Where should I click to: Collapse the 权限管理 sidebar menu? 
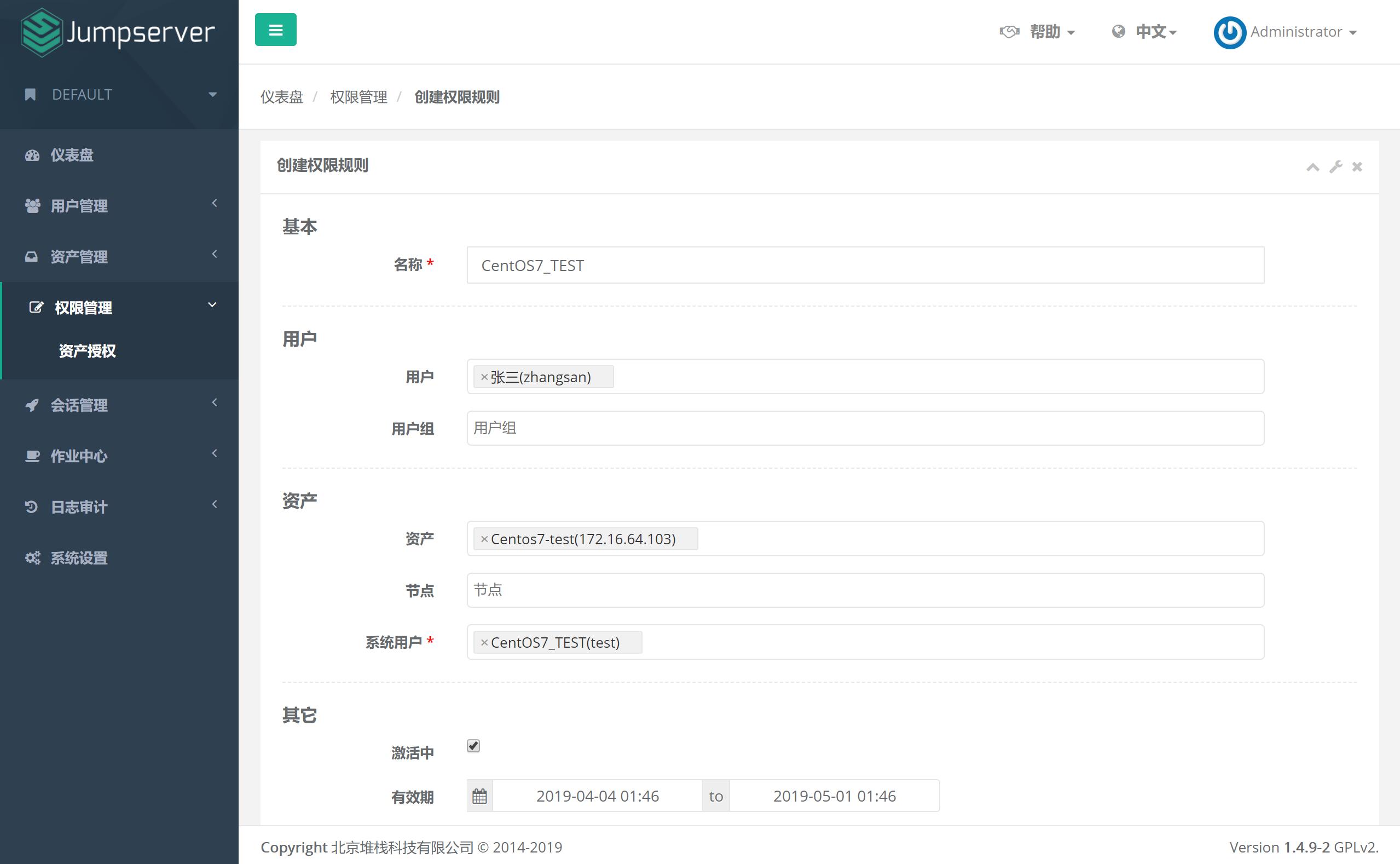[x=119, y=307]
